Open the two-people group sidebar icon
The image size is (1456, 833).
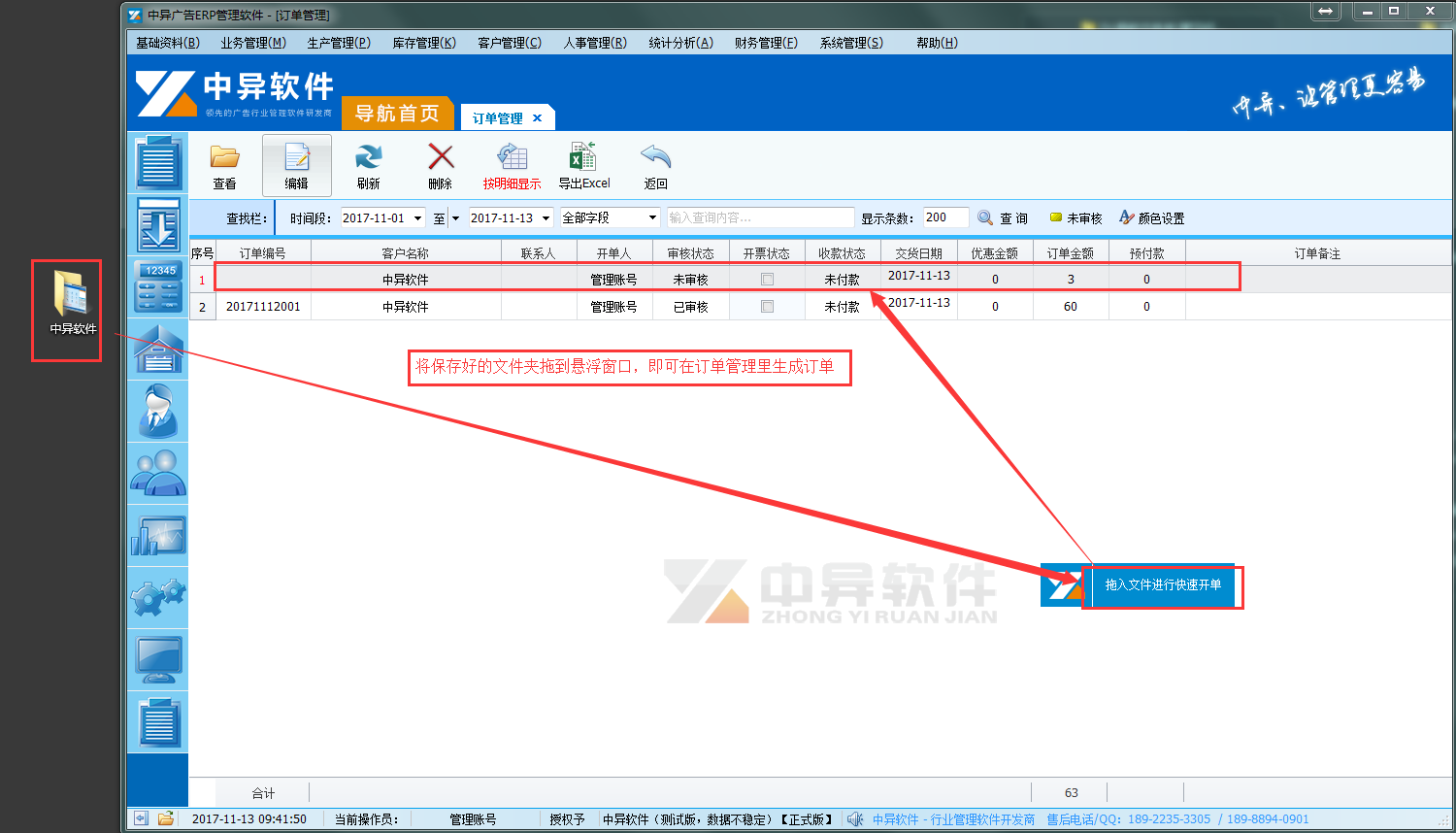click(158, 473)
